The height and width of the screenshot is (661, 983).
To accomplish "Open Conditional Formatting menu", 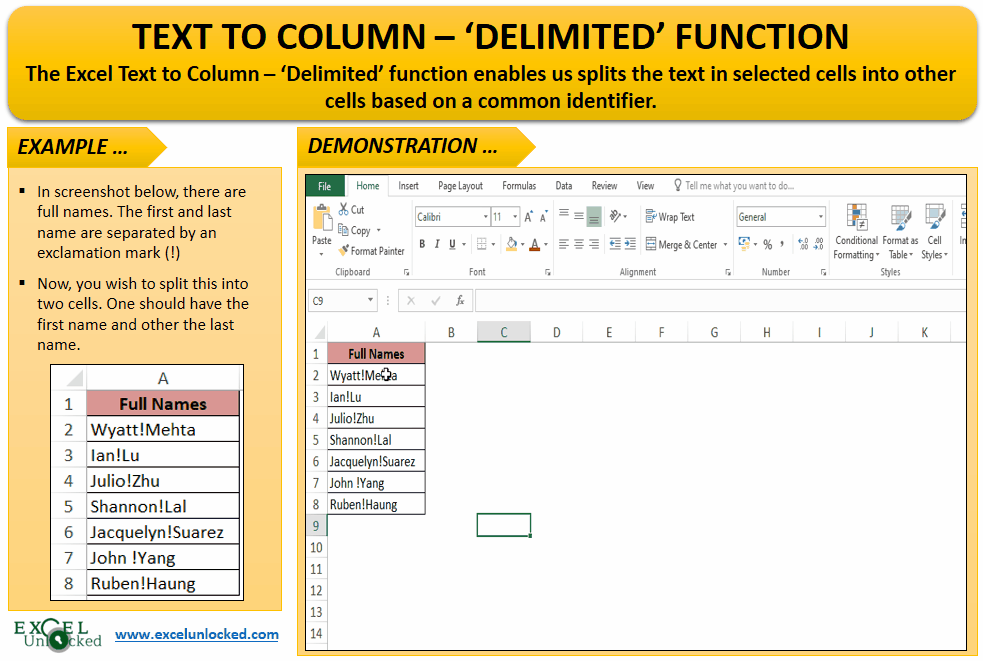I will pos(856,231).
